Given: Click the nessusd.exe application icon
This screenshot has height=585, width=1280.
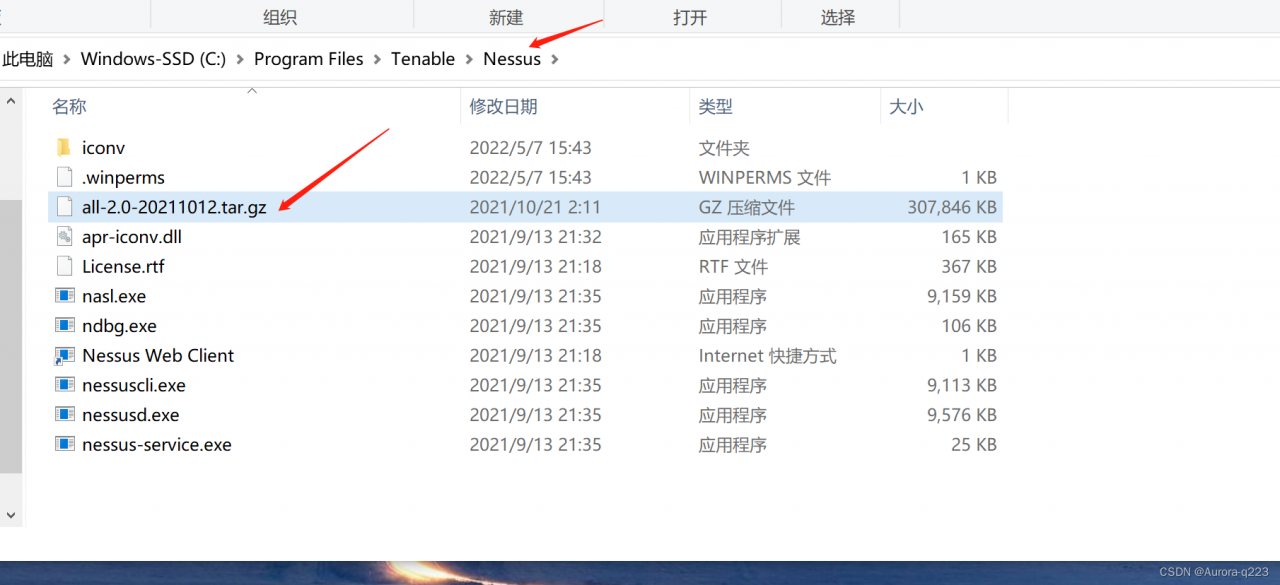Looking at the screenshot, I should click(65, 415).
